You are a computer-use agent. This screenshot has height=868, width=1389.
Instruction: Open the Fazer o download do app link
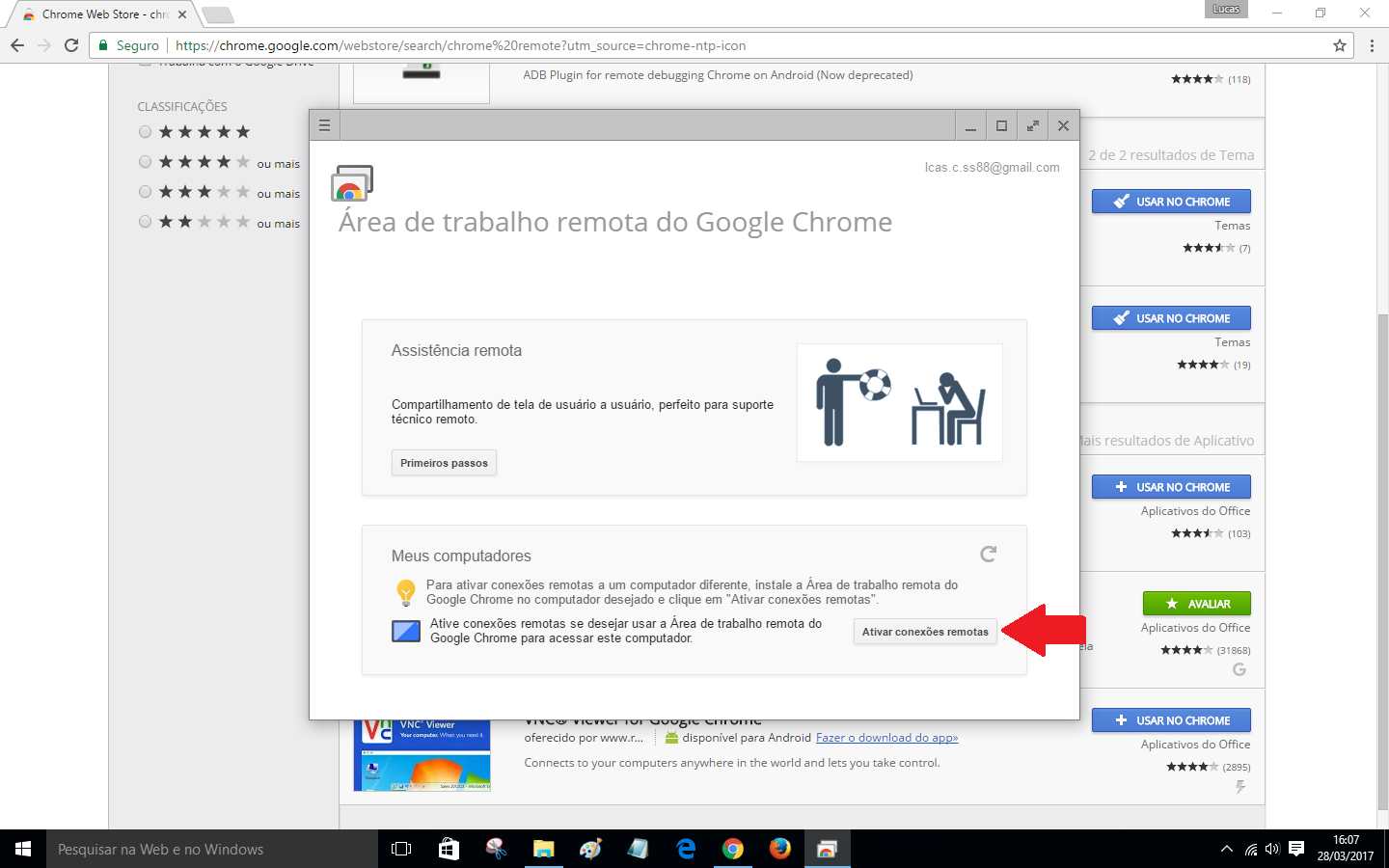click(x=886, y=738)
